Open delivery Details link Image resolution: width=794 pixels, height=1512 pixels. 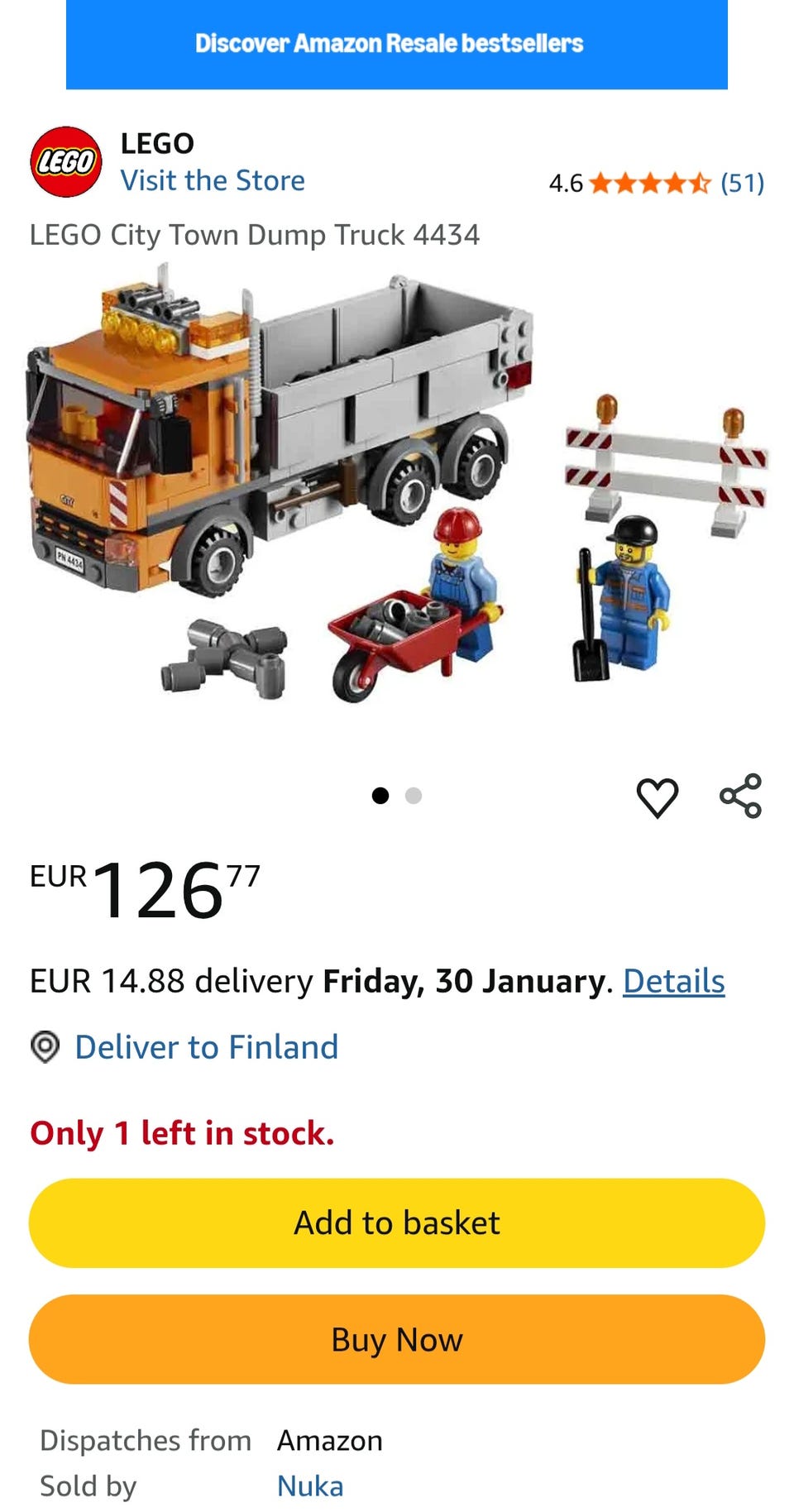[x=674, y=981]
